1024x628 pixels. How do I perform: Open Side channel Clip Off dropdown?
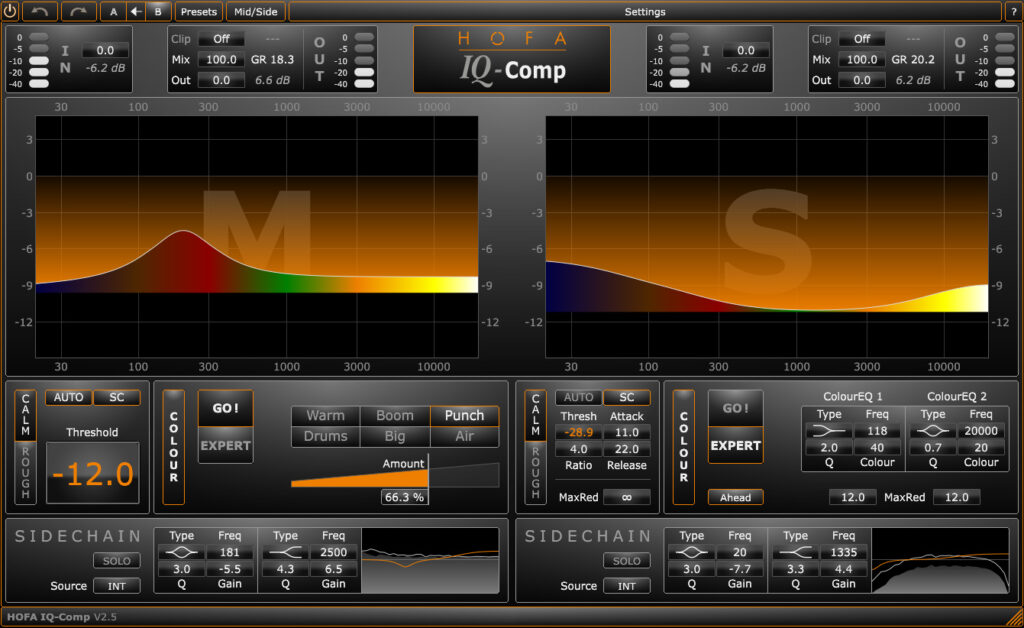(x=862, y=39)
